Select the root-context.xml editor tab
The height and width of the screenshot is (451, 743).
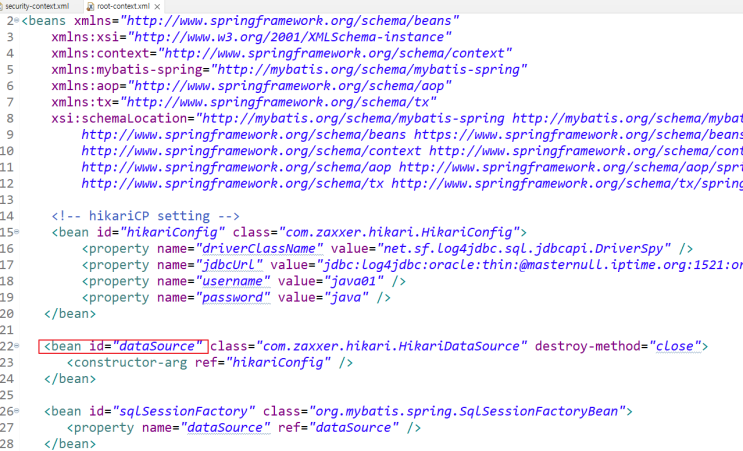pos(123,6)
